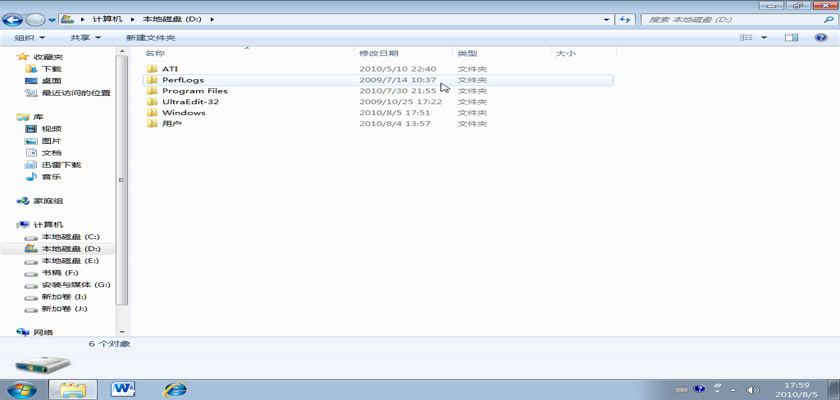840x400 pixels.
Task: Open the ATI folder
Action: click(169, 68)
